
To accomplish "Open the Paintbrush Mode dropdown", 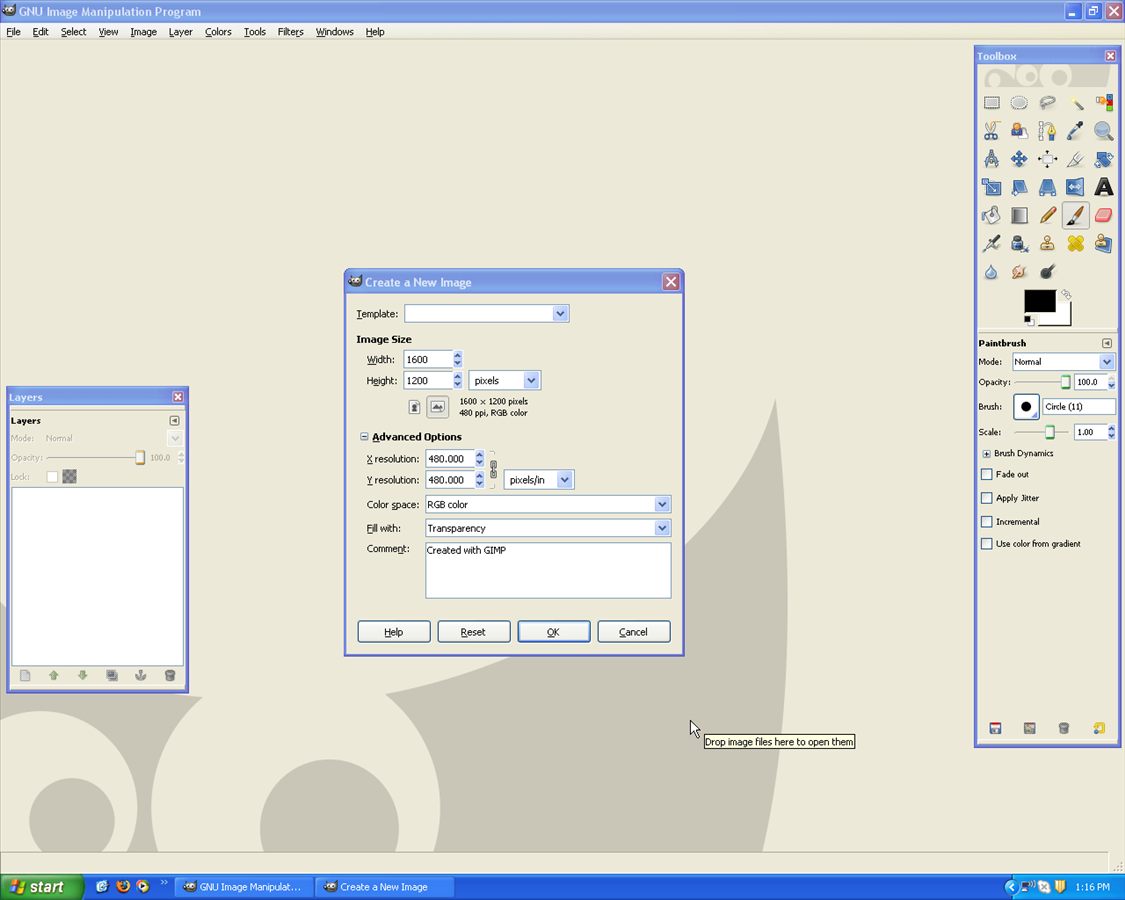I will (1063, 362).
